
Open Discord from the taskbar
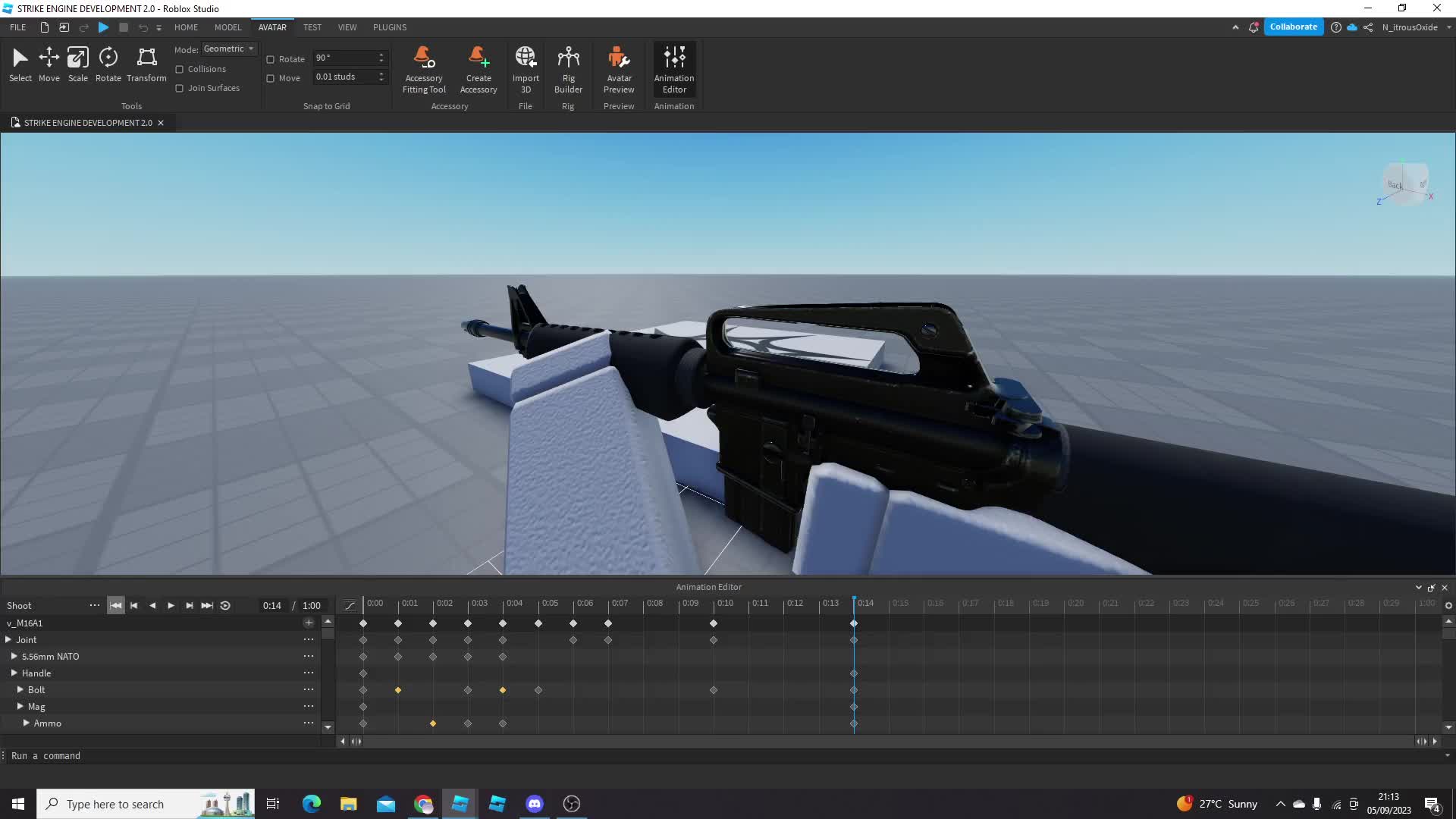(535, 803)
